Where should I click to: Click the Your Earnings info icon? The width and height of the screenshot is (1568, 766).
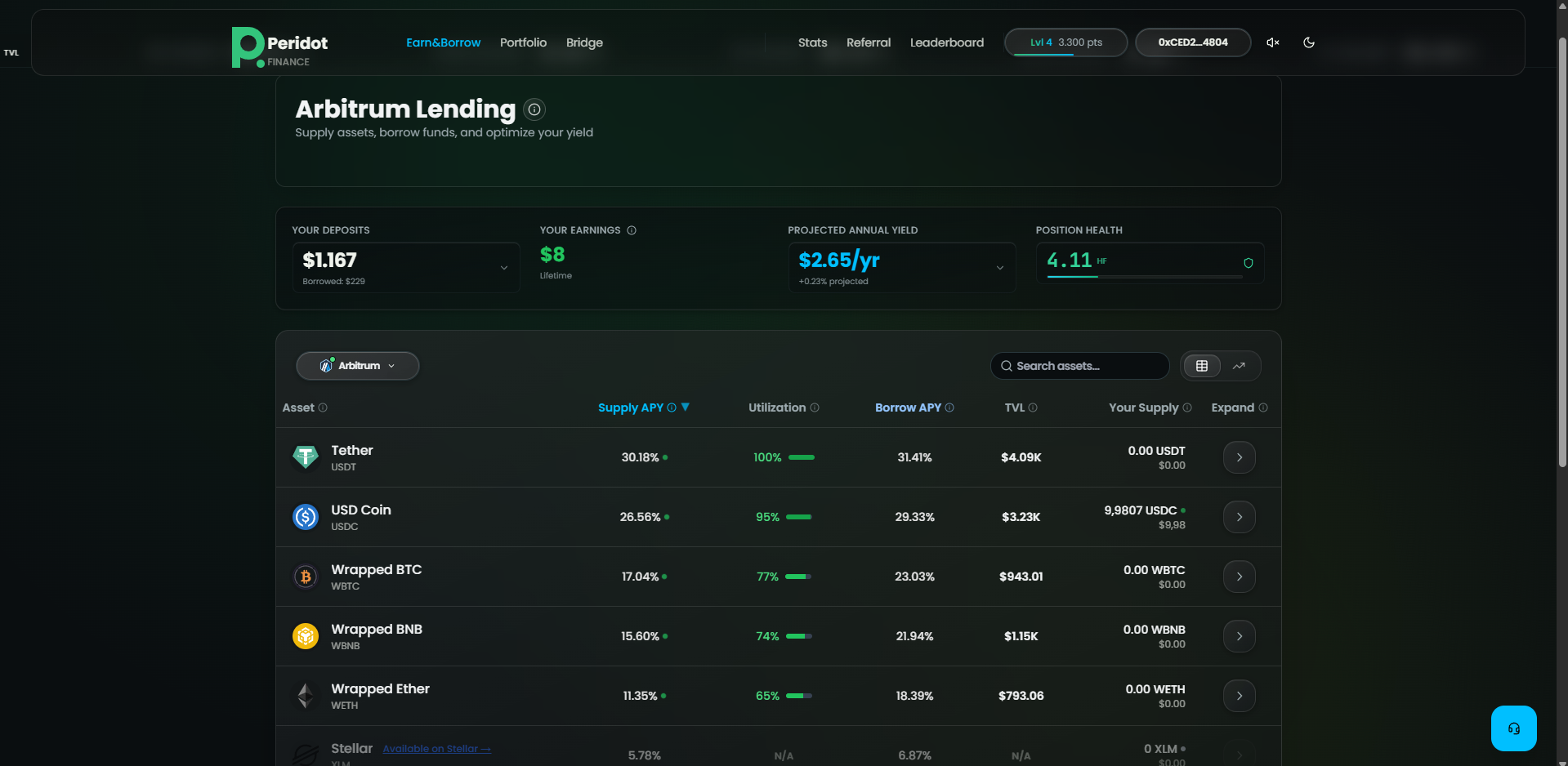(632, 230)
